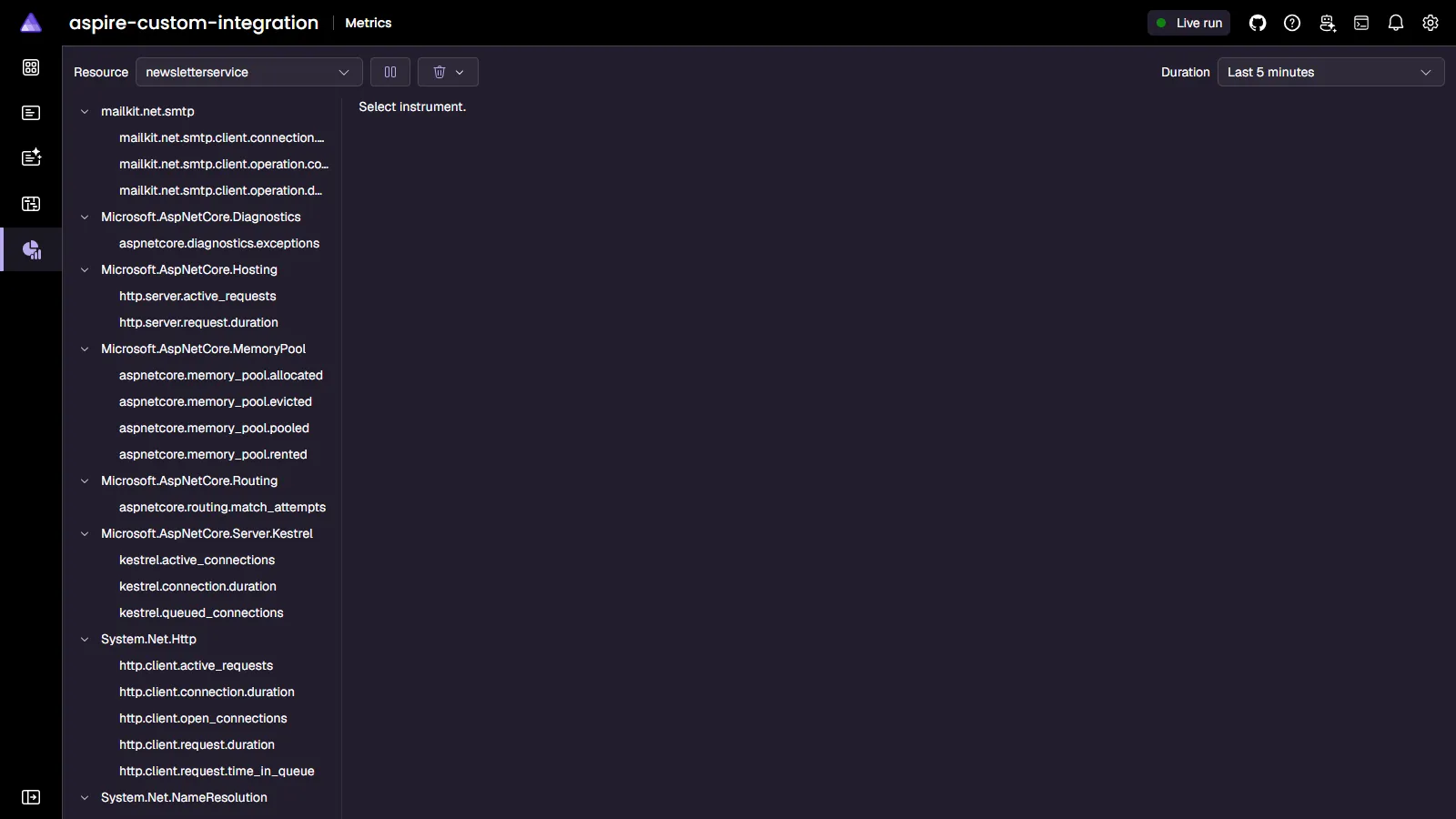Collapse the mailkit.net.smtp group

click(x=85, y=111)
